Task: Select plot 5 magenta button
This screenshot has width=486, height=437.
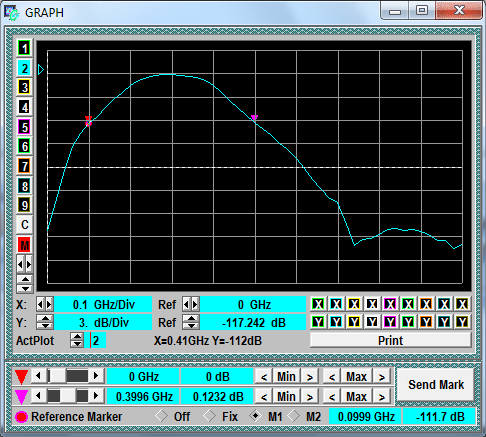Action: tap(24, 127)
